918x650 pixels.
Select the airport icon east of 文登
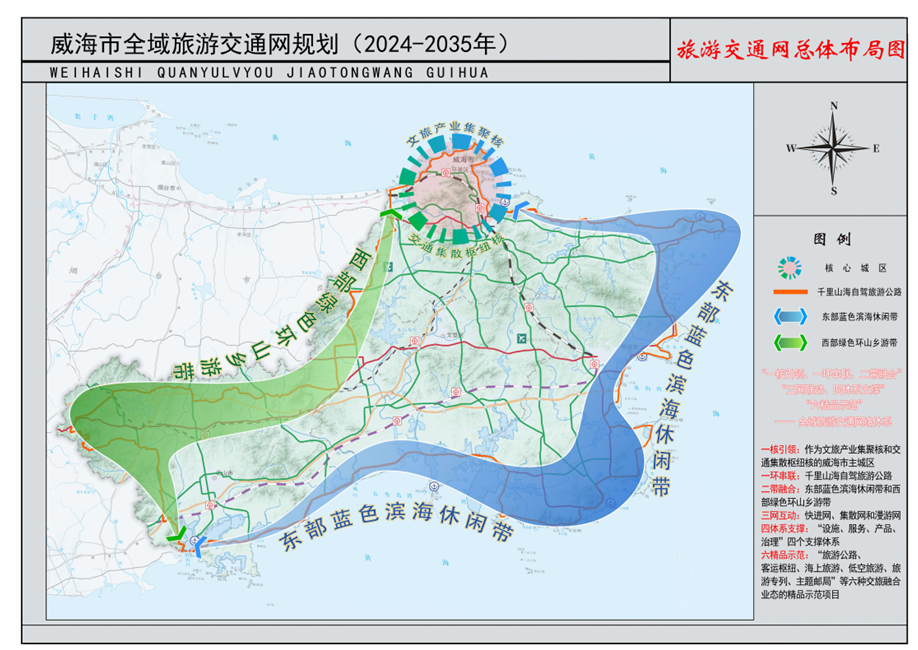[x=522, y=338]
